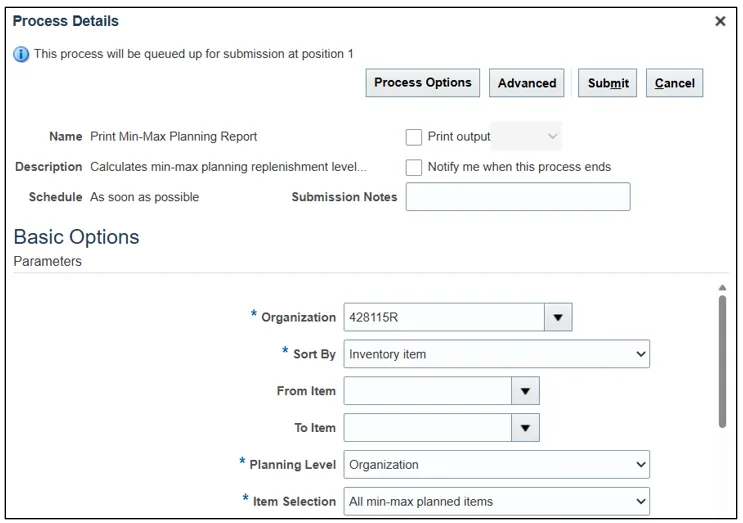Click the Organization input field
Viewport: 743px width, 523px height.
tap(444, 318)
